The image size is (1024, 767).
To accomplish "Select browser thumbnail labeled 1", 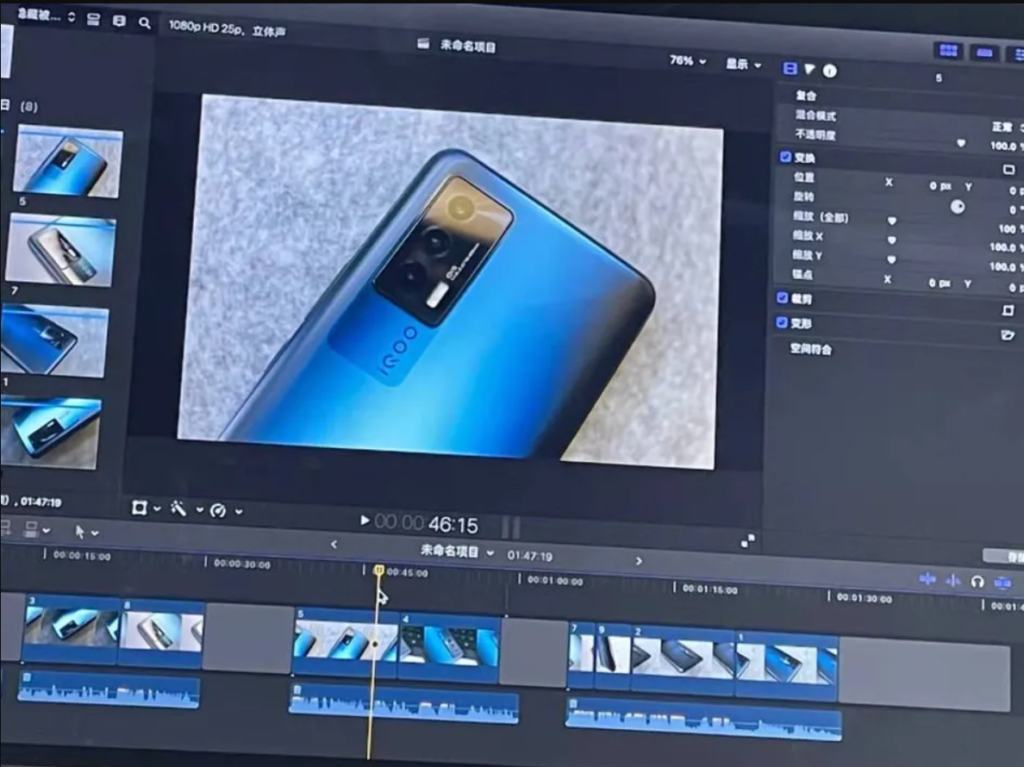I will (54, 340).
